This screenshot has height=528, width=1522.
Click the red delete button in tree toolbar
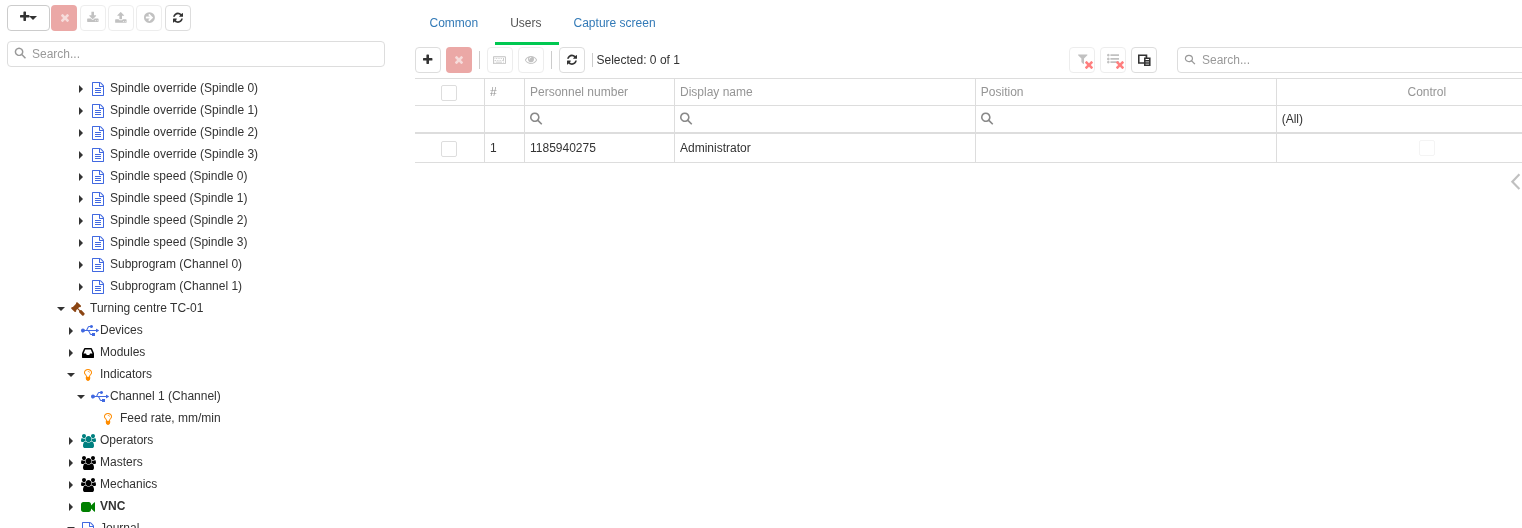point(64,18)
